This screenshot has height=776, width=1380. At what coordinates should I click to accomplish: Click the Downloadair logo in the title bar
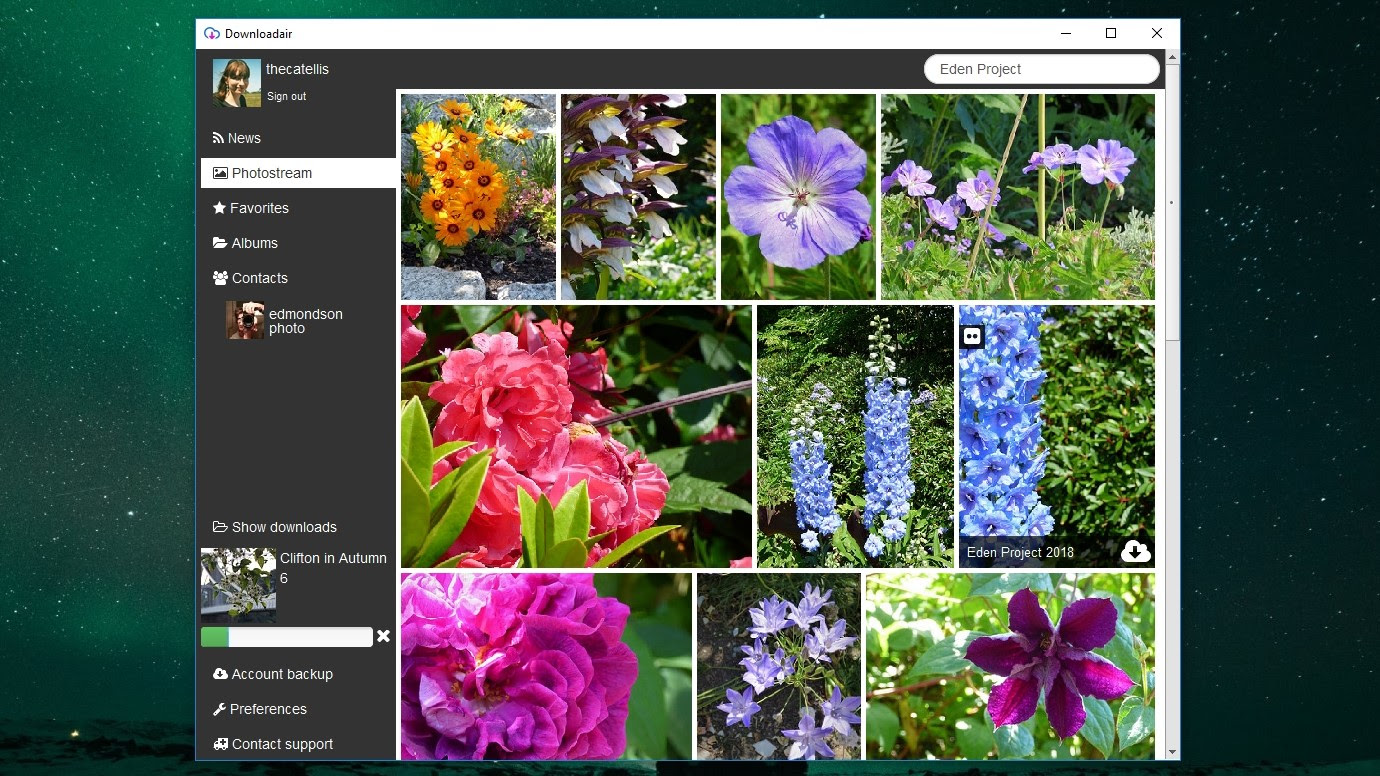click(x=211, y=33)
